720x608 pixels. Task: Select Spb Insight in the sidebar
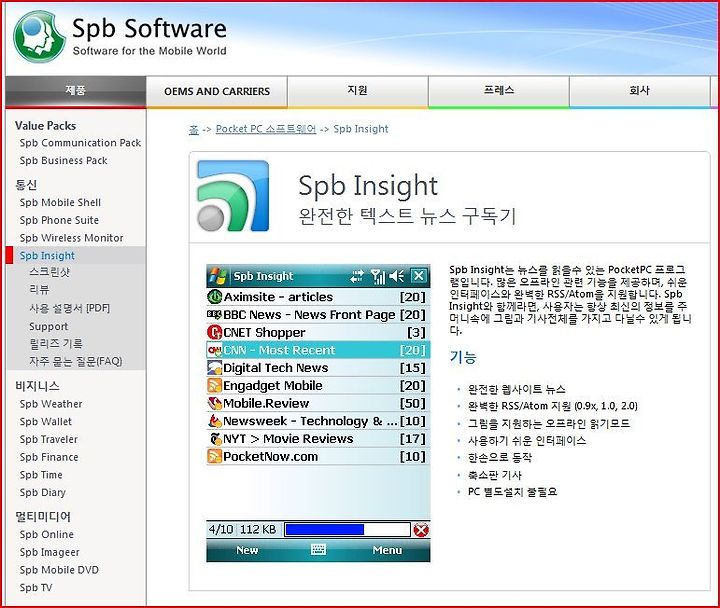click(x=47, y=256)
